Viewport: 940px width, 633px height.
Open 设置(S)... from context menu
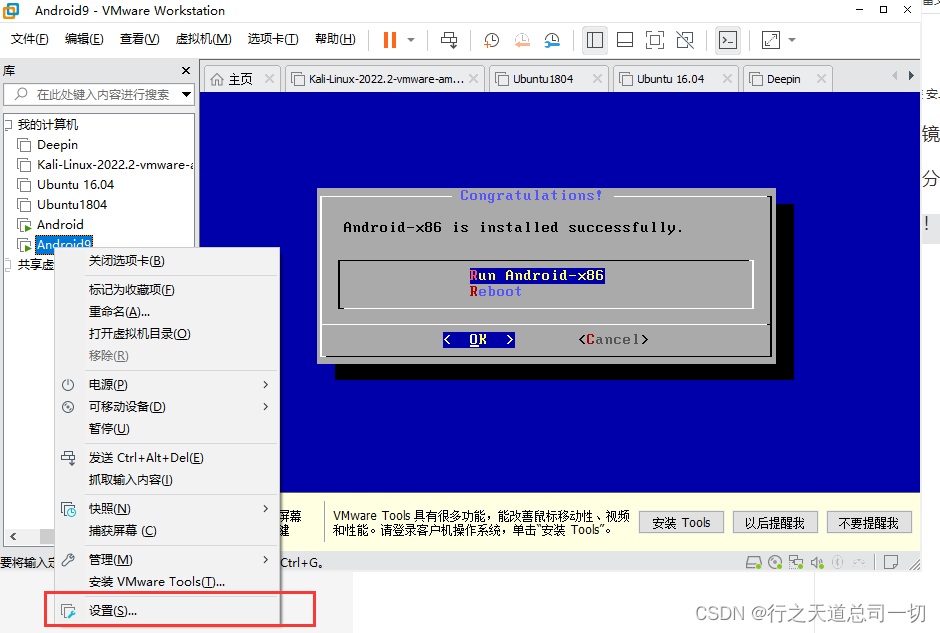pyautogui.click(x=167, y=611)
